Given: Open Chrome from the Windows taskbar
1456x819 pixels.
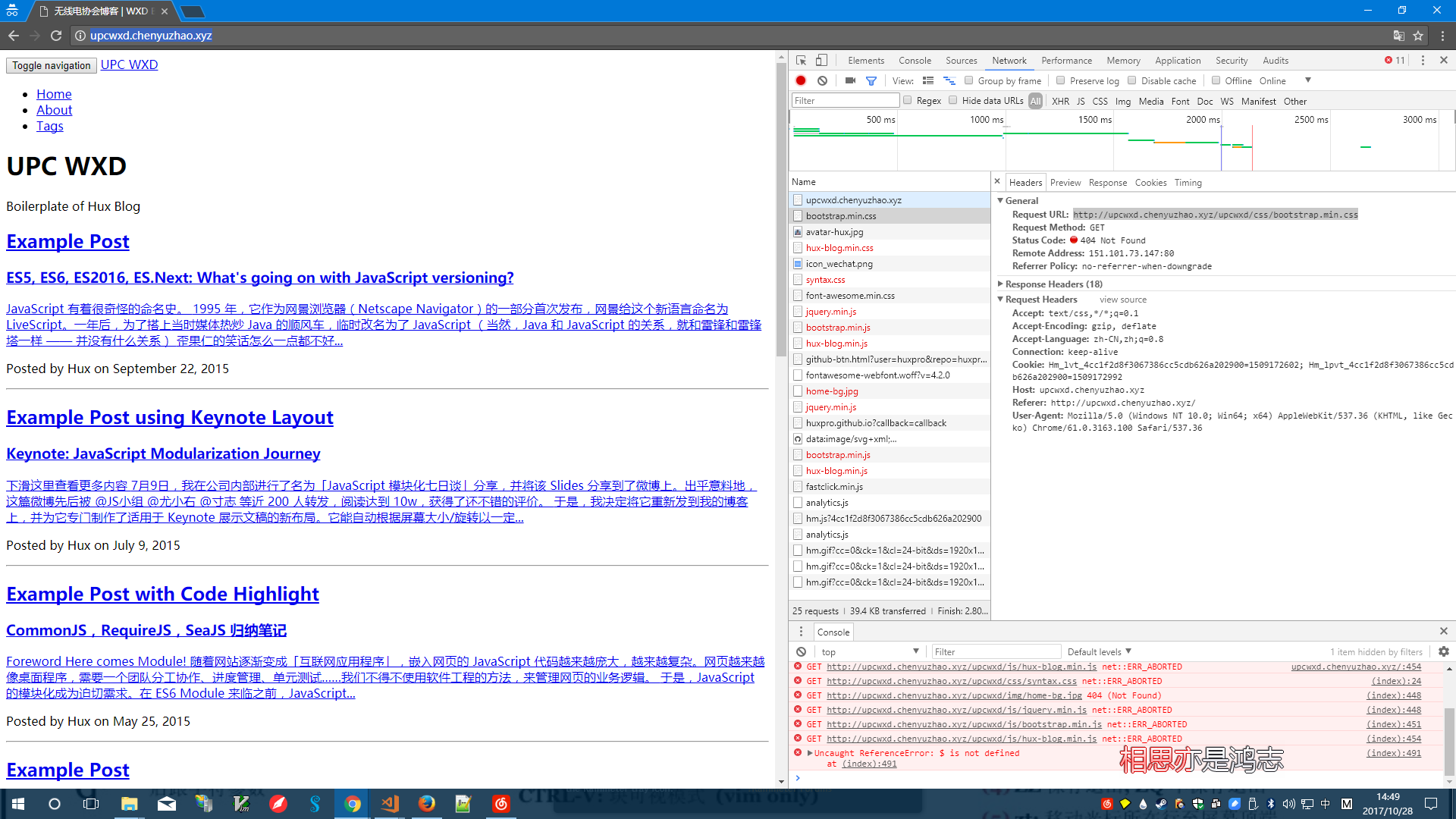Looking at the screenshot, I should click(x=353, y=804).
